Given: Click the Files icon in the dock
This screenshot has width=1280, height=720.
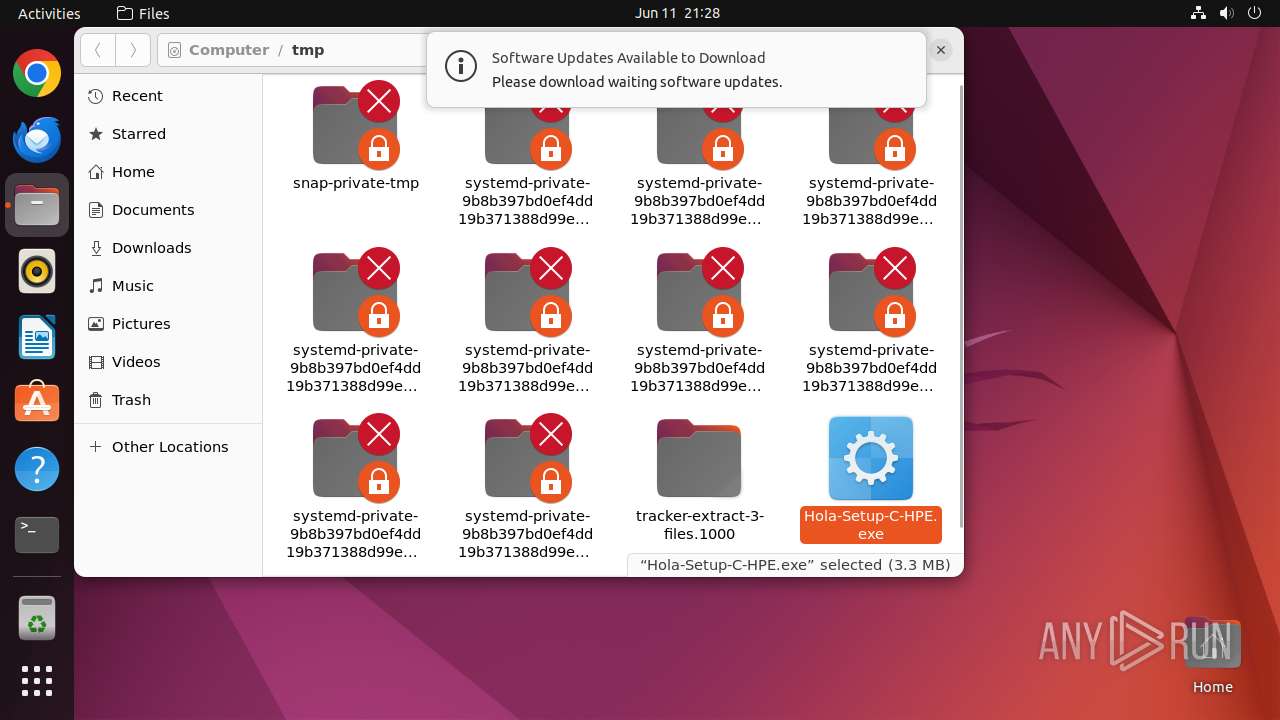Looking at the screenshot, I should [37, 205].
